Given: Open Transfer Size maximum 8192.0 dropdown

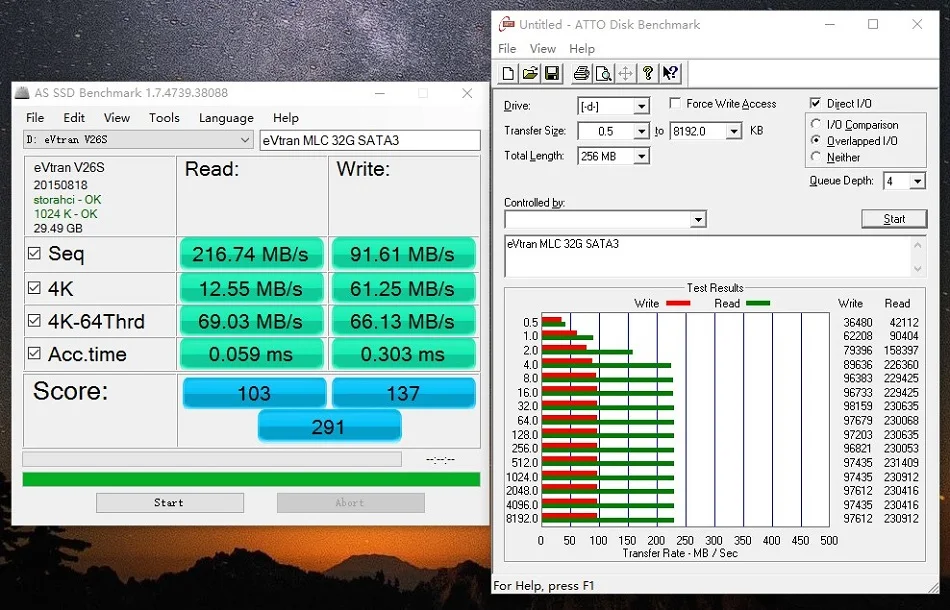Looking at the screenshot, I should (734, 131).
